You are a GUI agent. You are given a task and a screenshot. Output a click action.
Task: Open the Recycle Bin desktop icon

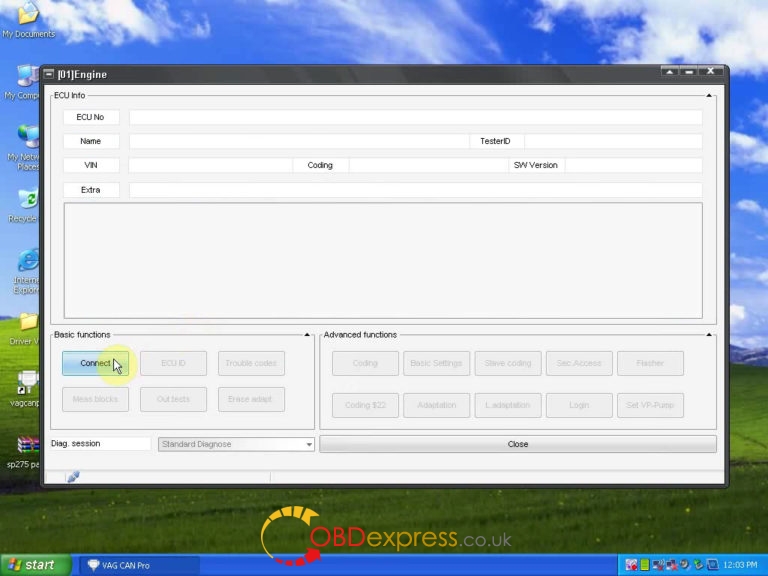pos(26,200)
